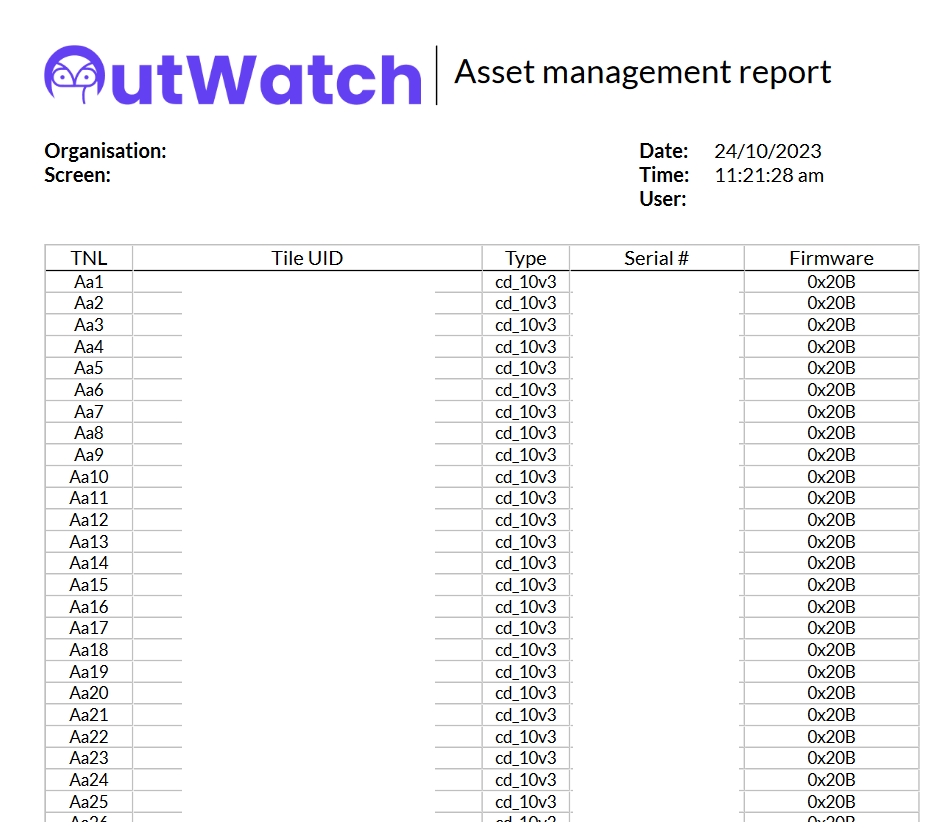Click the User label

(x=662, y=199)
